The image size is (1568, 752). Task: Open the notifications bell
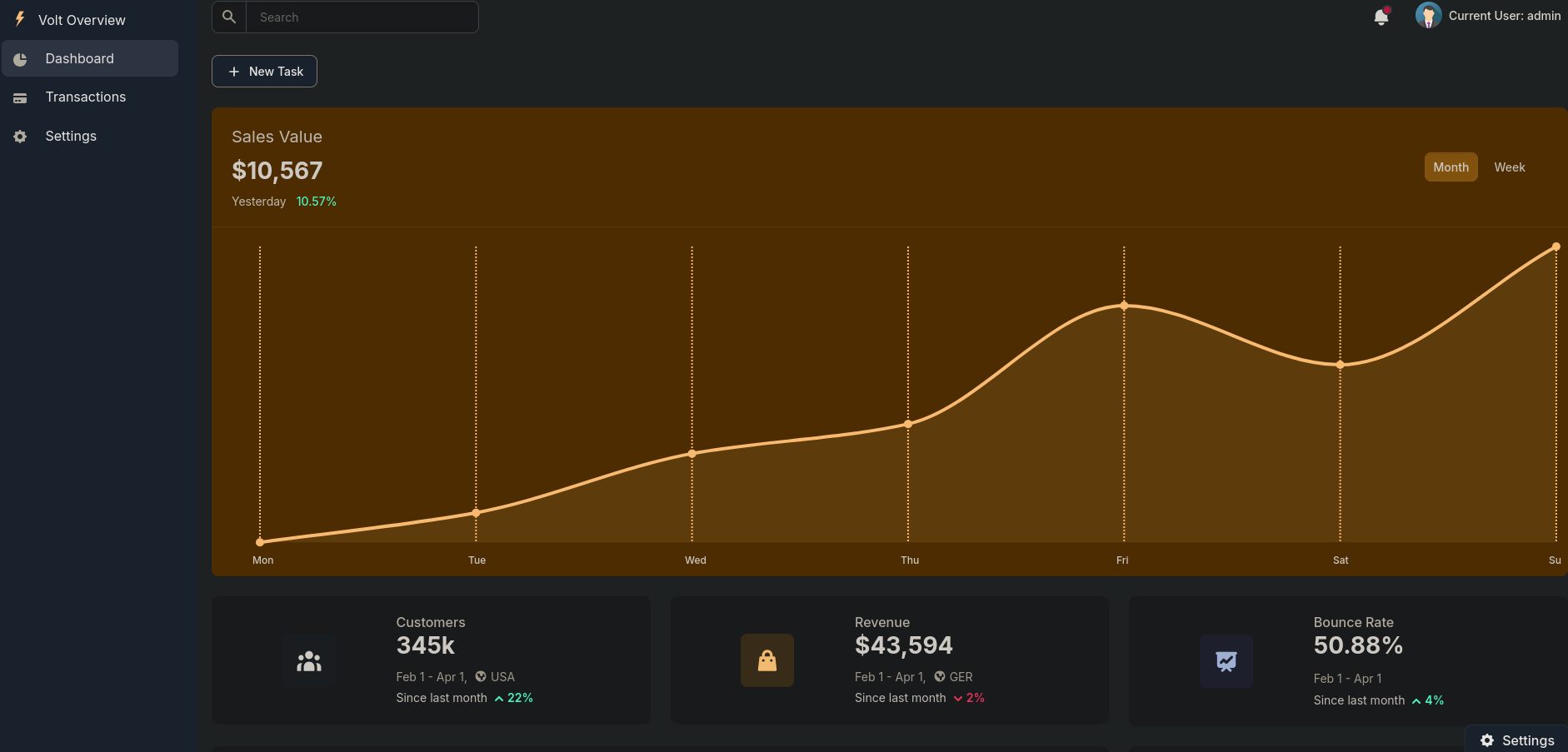(x=1381, y=17)
